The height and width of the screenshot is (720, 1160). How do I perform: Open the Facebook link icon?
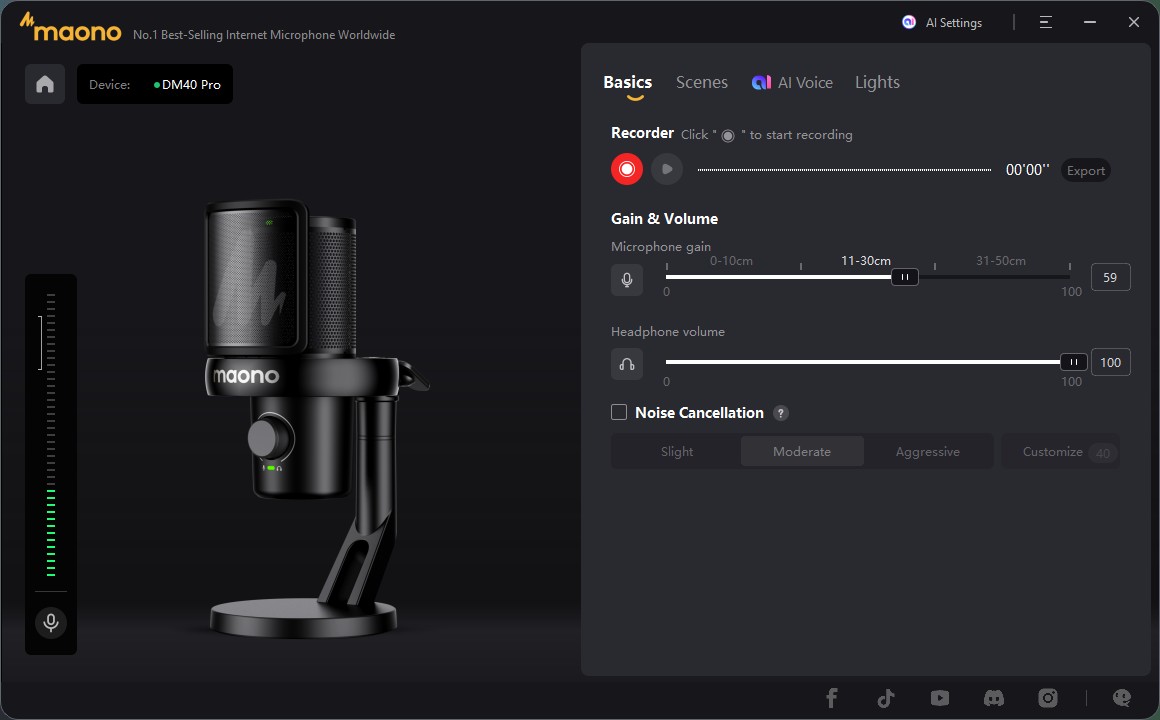(831, 698)
